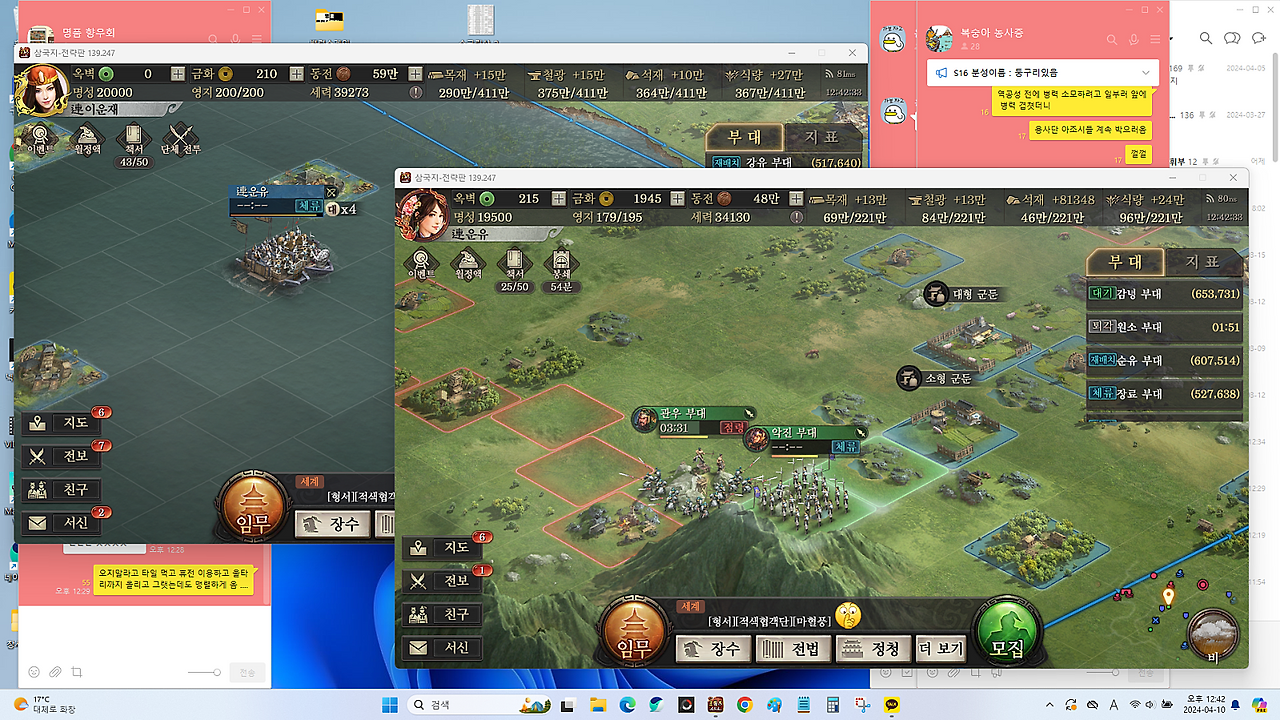Open 지도 map menu in front window

click(443, 548)
